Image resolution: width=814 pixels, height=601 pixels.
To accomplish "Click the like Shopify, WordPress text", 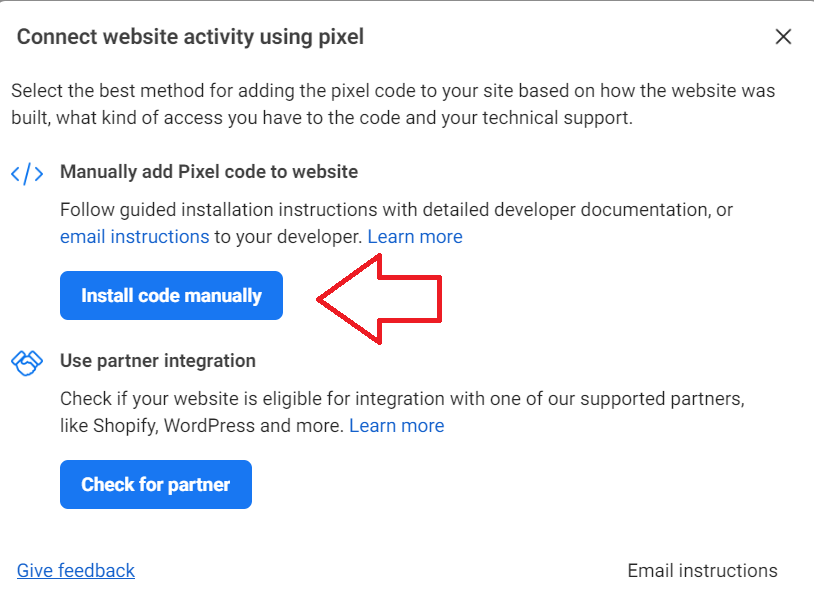I will pyautogui.click(x=202, y=426).
